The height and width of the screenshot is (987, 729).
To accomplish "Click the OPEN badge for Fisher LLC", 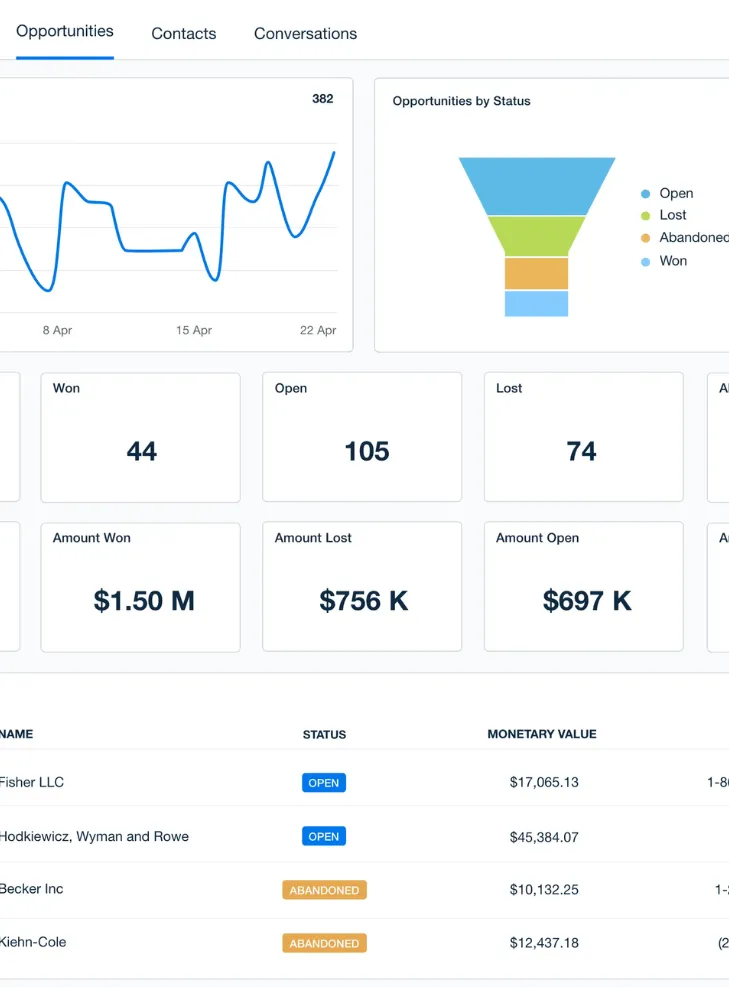I will tap(324, 782).
